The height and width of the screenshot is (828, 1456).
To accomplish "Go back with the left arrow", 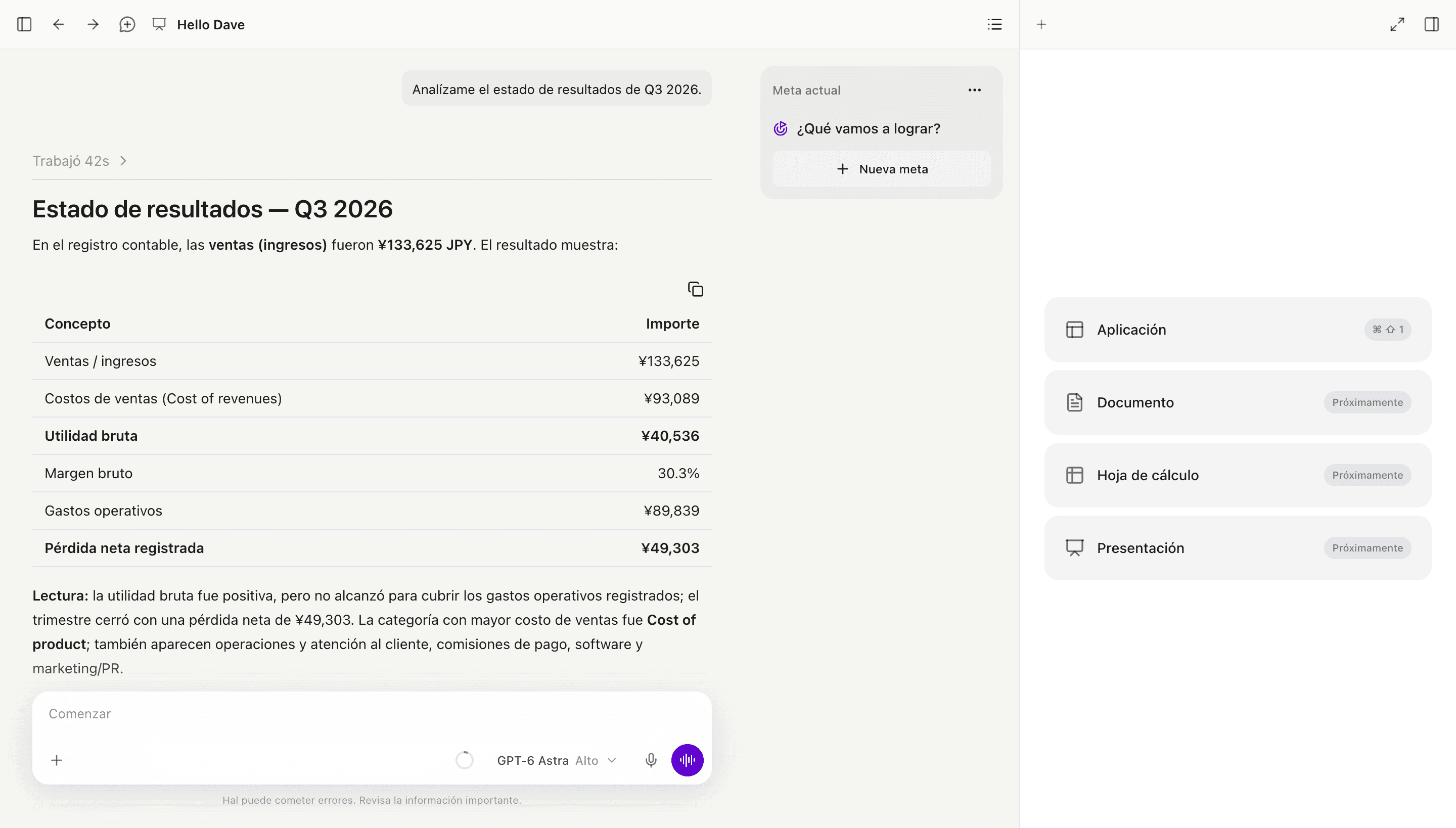I will coord(59,24).
